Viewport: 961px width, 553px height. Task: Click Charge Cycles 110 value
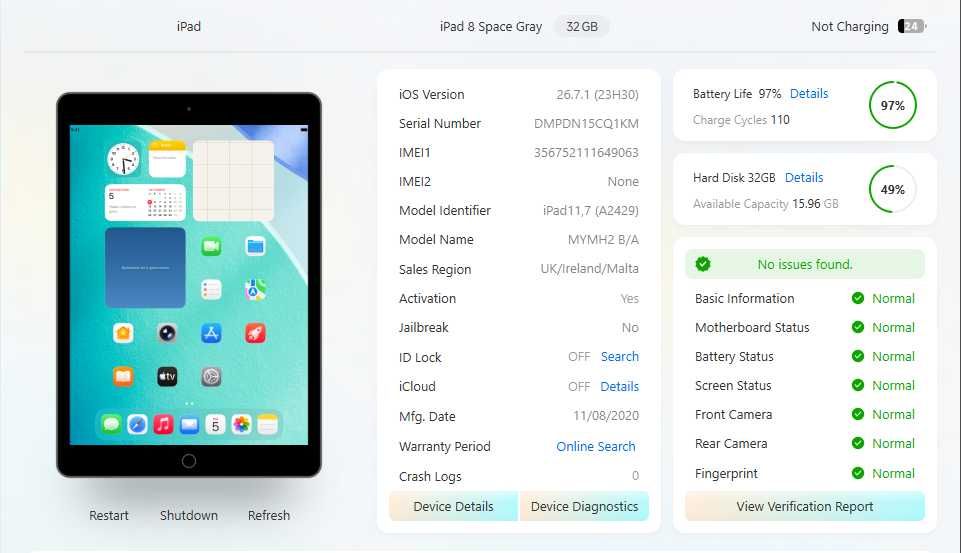click(x=780, y=120)
